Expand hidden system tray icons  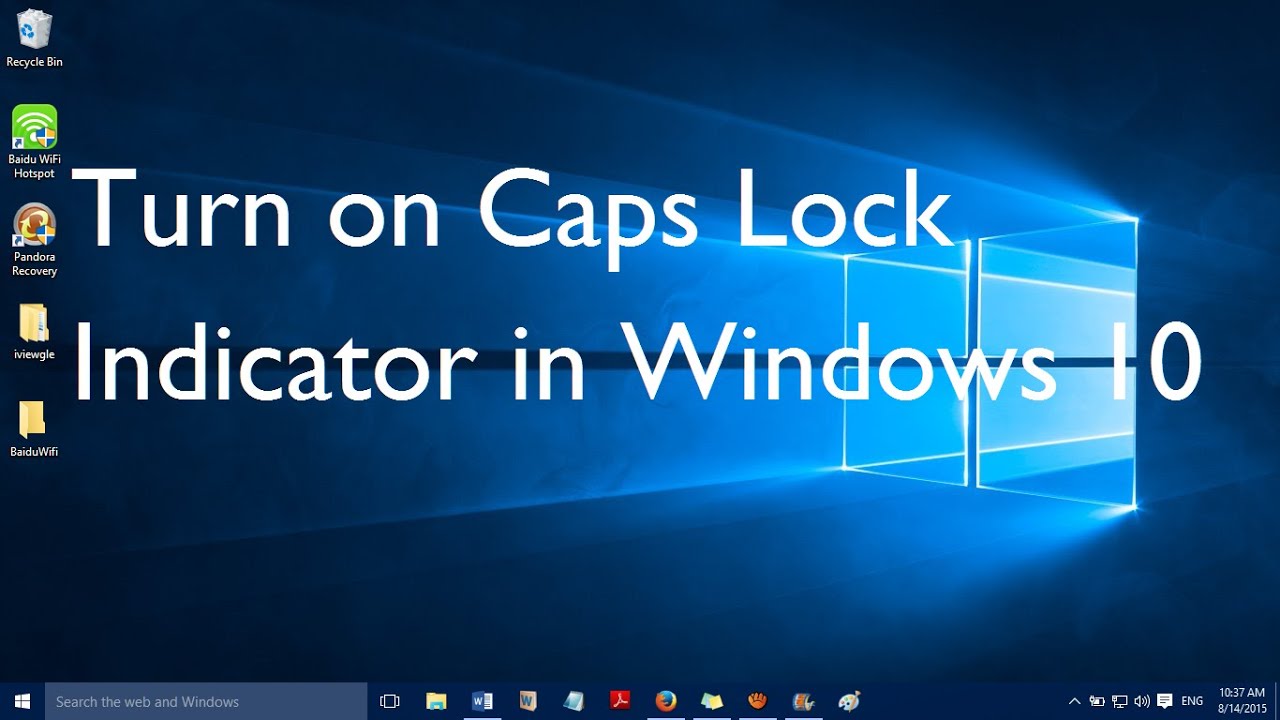click(x=1074, y=701)
